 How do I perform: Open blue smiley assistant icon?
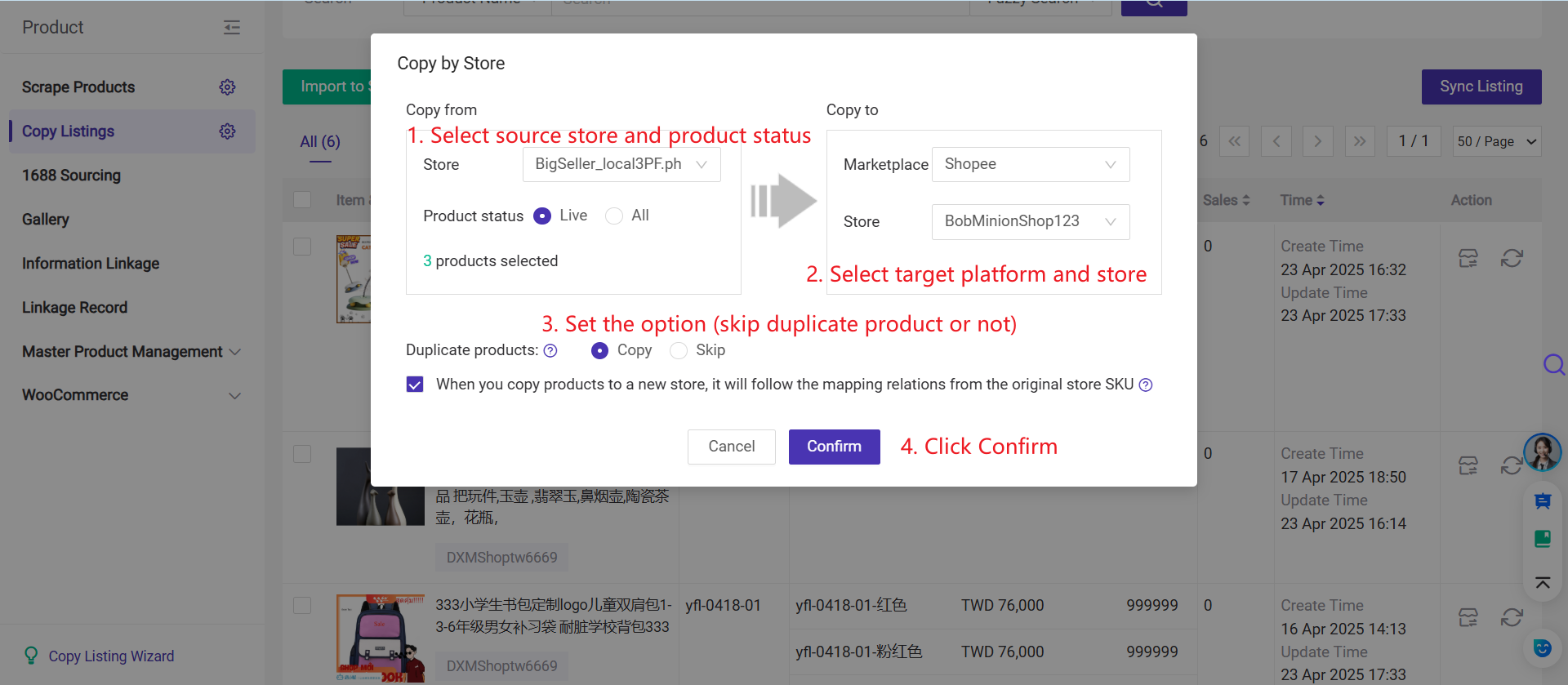pyautogui.click(x=1543, y=648)
